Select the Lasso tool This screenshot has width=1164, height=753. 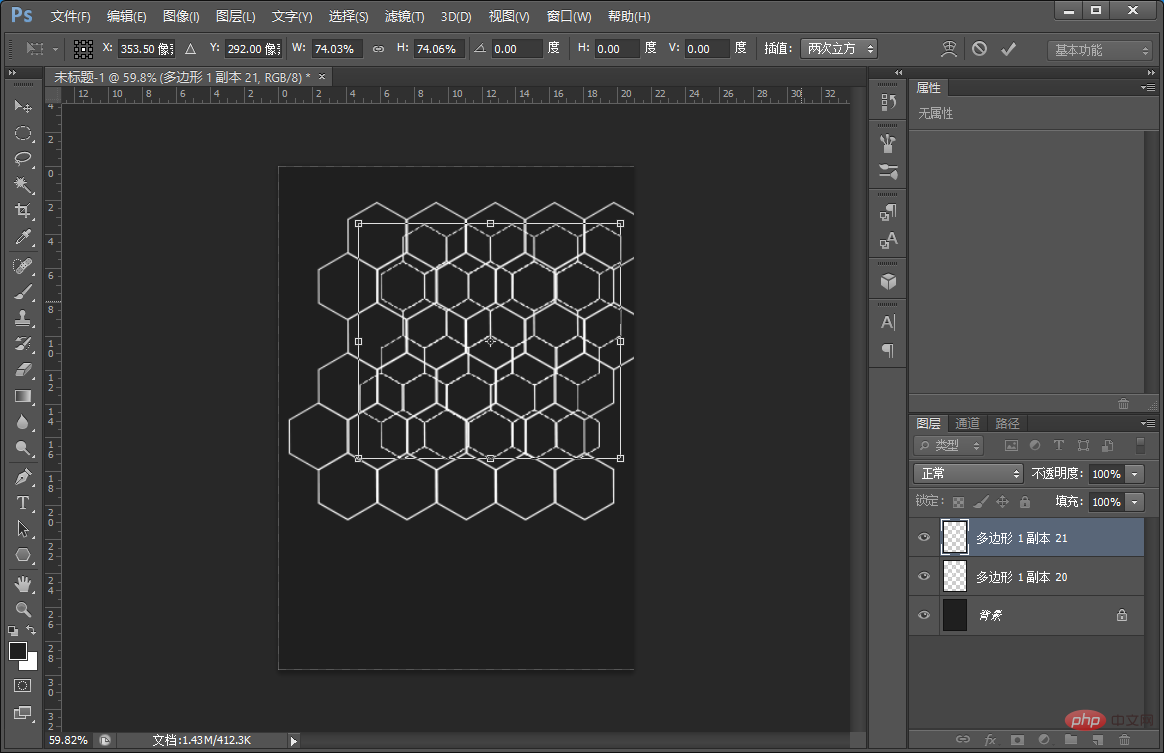pyautogui.click(x=23, y=159)
